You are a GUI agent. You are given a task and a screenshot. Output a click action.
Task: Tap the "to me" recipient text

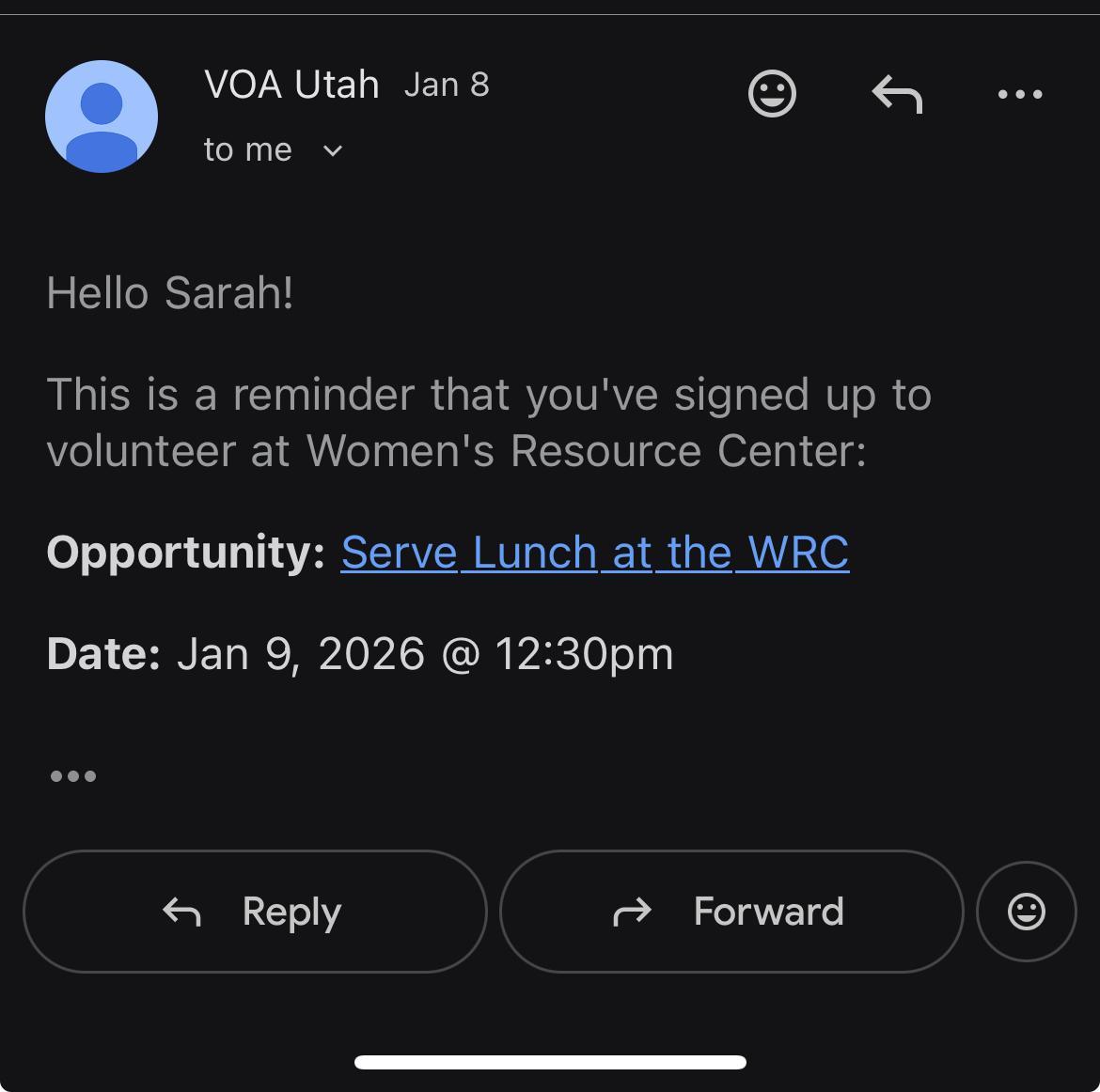[x=248, y=150]
